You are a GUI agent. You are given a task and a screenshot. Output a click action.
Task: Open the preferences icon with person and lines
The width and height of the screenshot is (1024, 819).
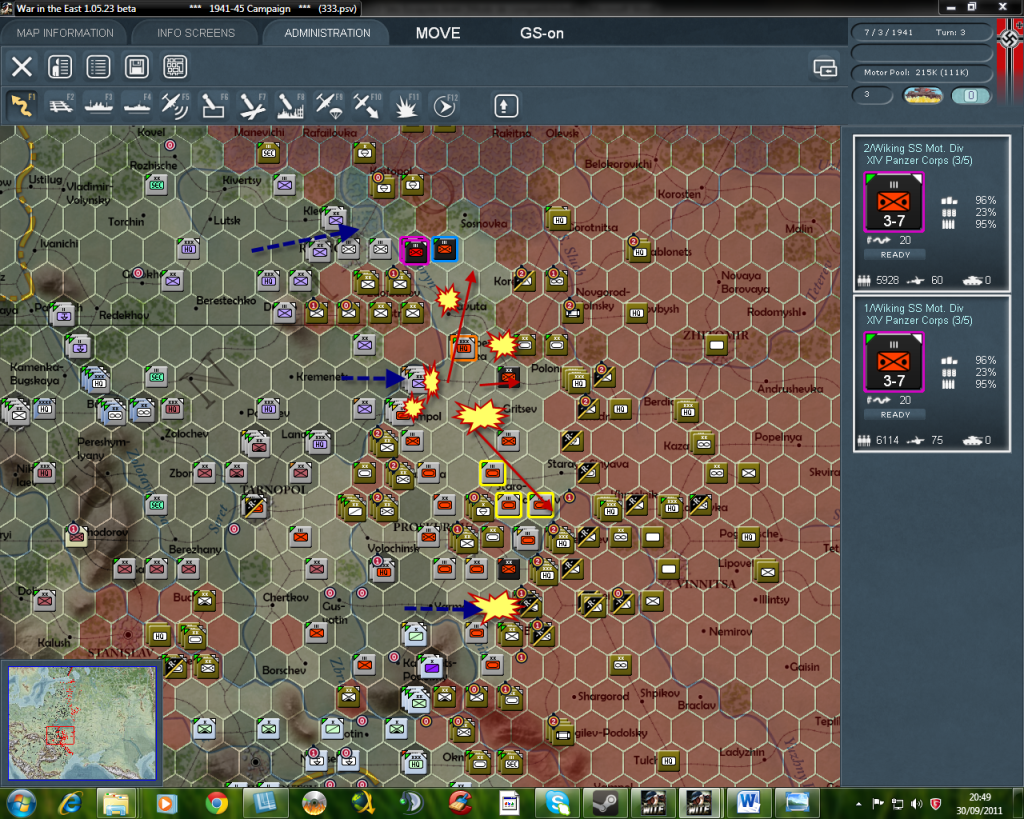60,67
